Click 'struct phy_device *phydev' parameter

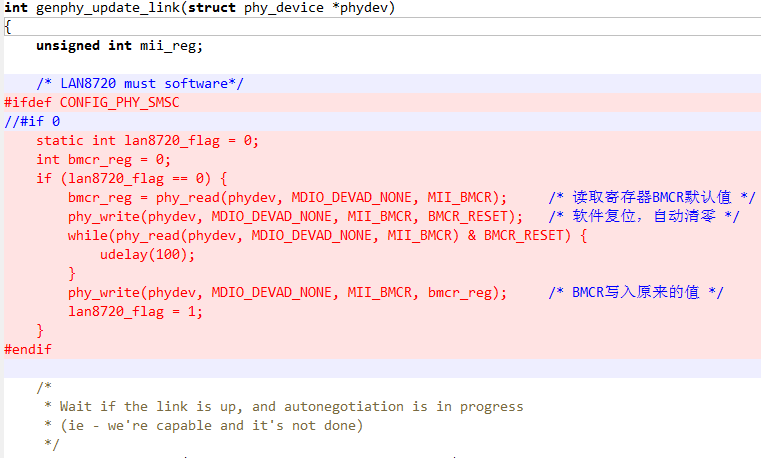[x=288, y=8]
